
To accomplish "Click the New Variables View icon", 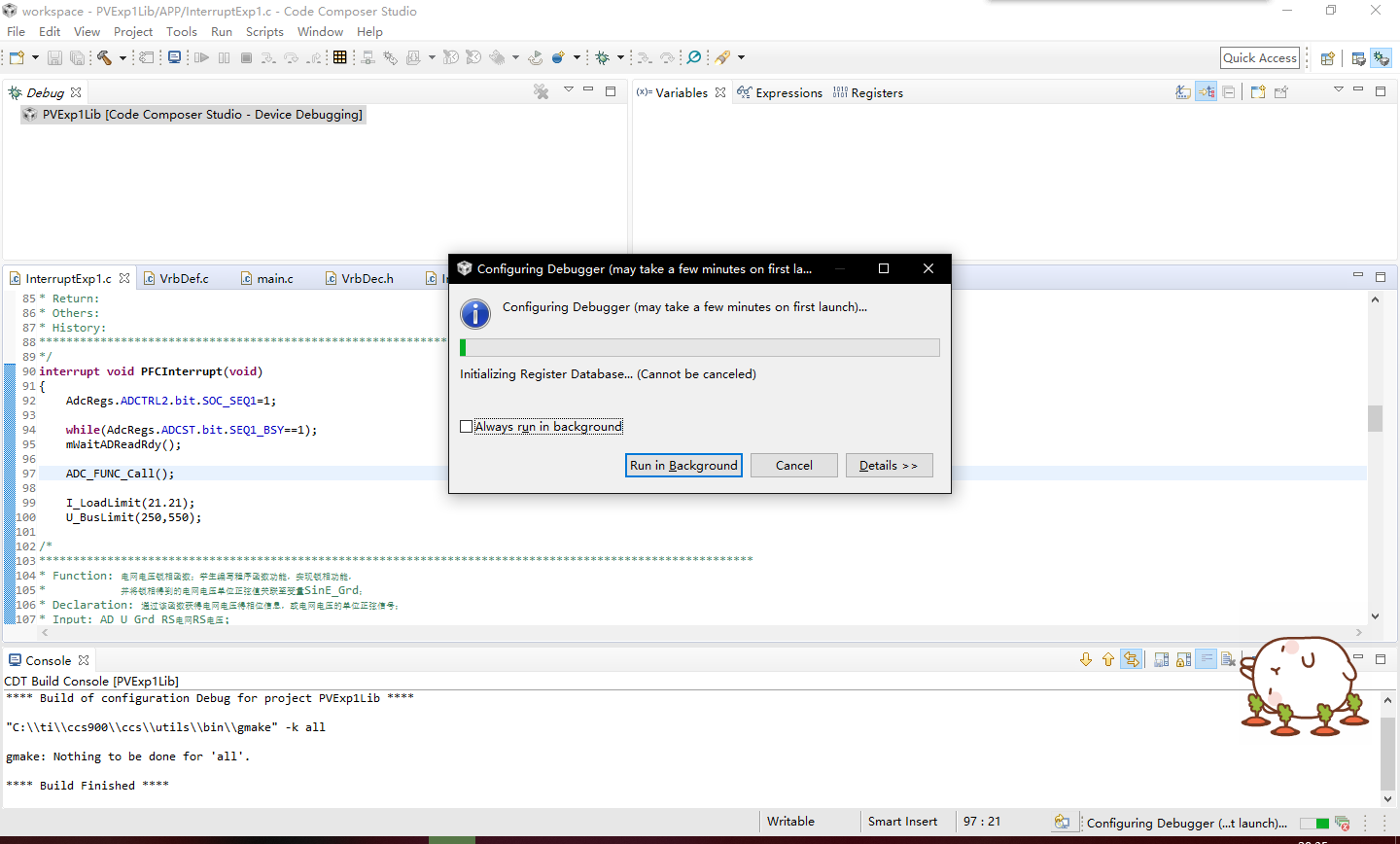I will (x=1258, y=91).
